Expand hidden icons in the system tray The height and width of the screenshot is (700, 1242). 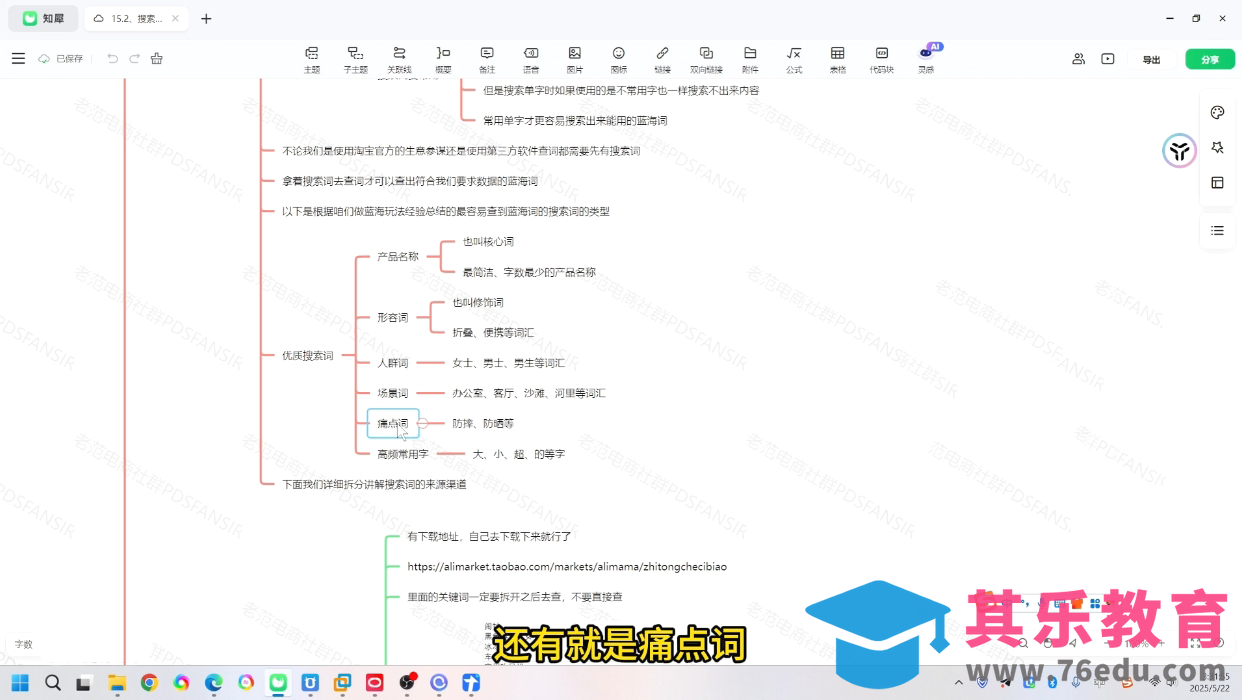click(x=958, y=683)
